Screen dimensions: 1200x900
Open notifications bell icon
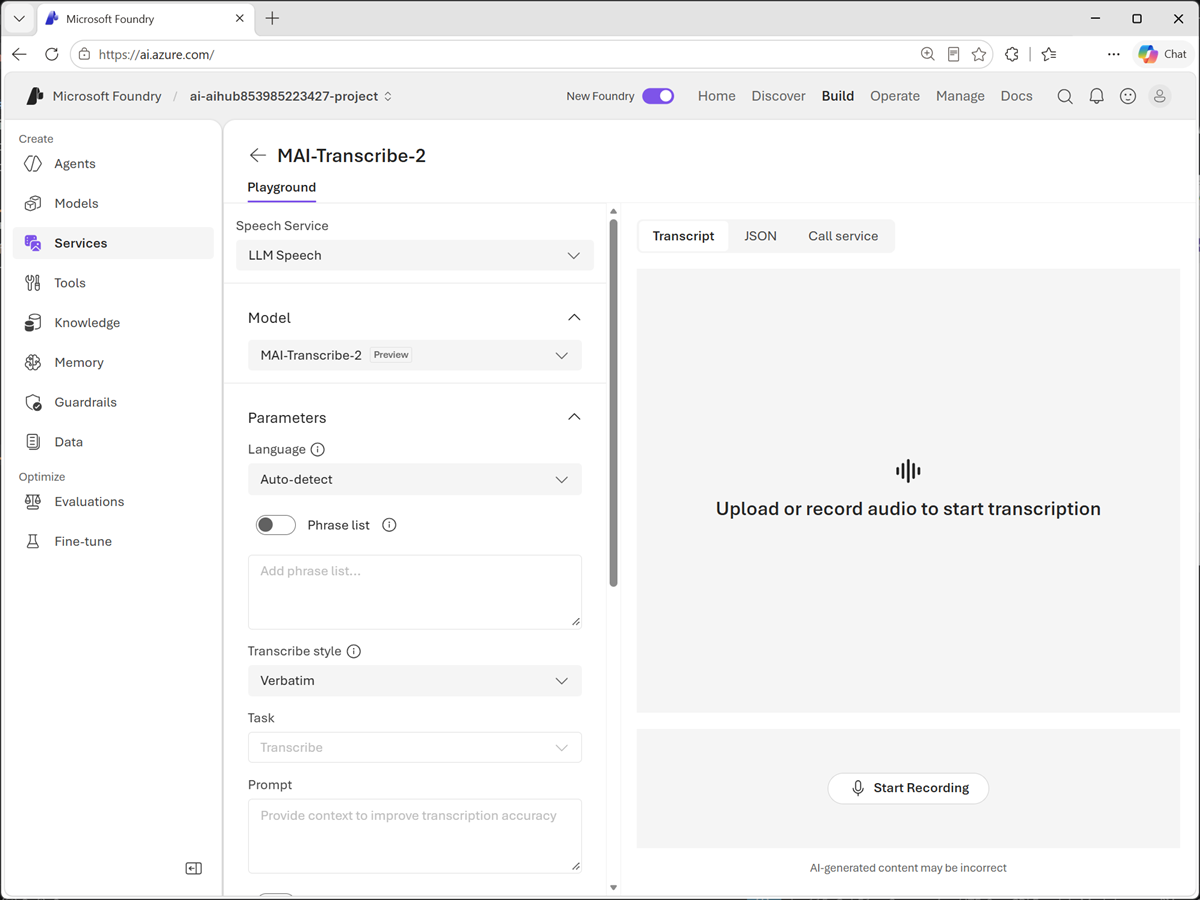pos(1097,96)
